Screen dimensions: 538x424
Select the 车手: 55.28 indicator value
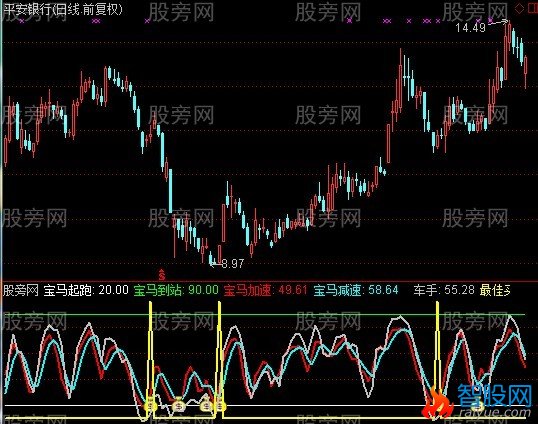(x=444, y=291)
